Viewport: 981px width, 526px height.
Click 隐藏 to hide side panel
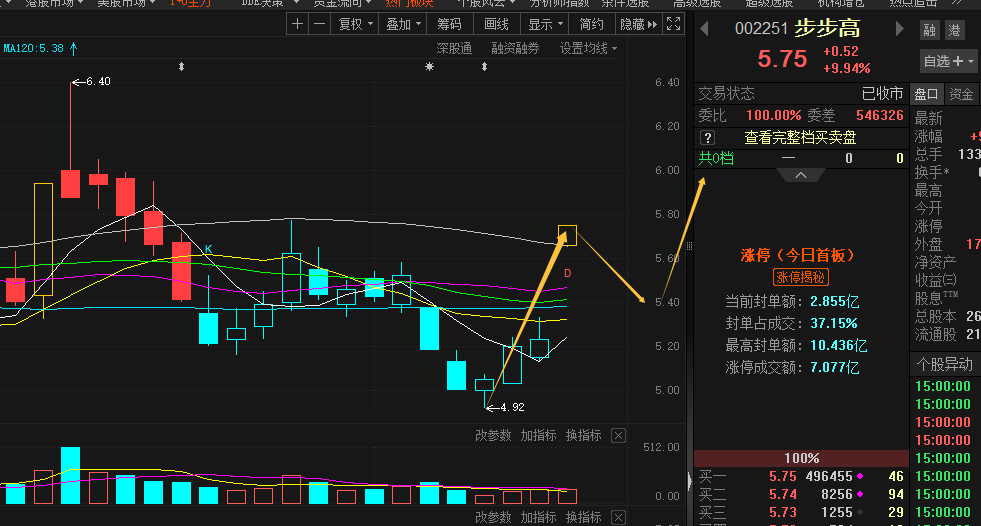click(x=638, y=24)
